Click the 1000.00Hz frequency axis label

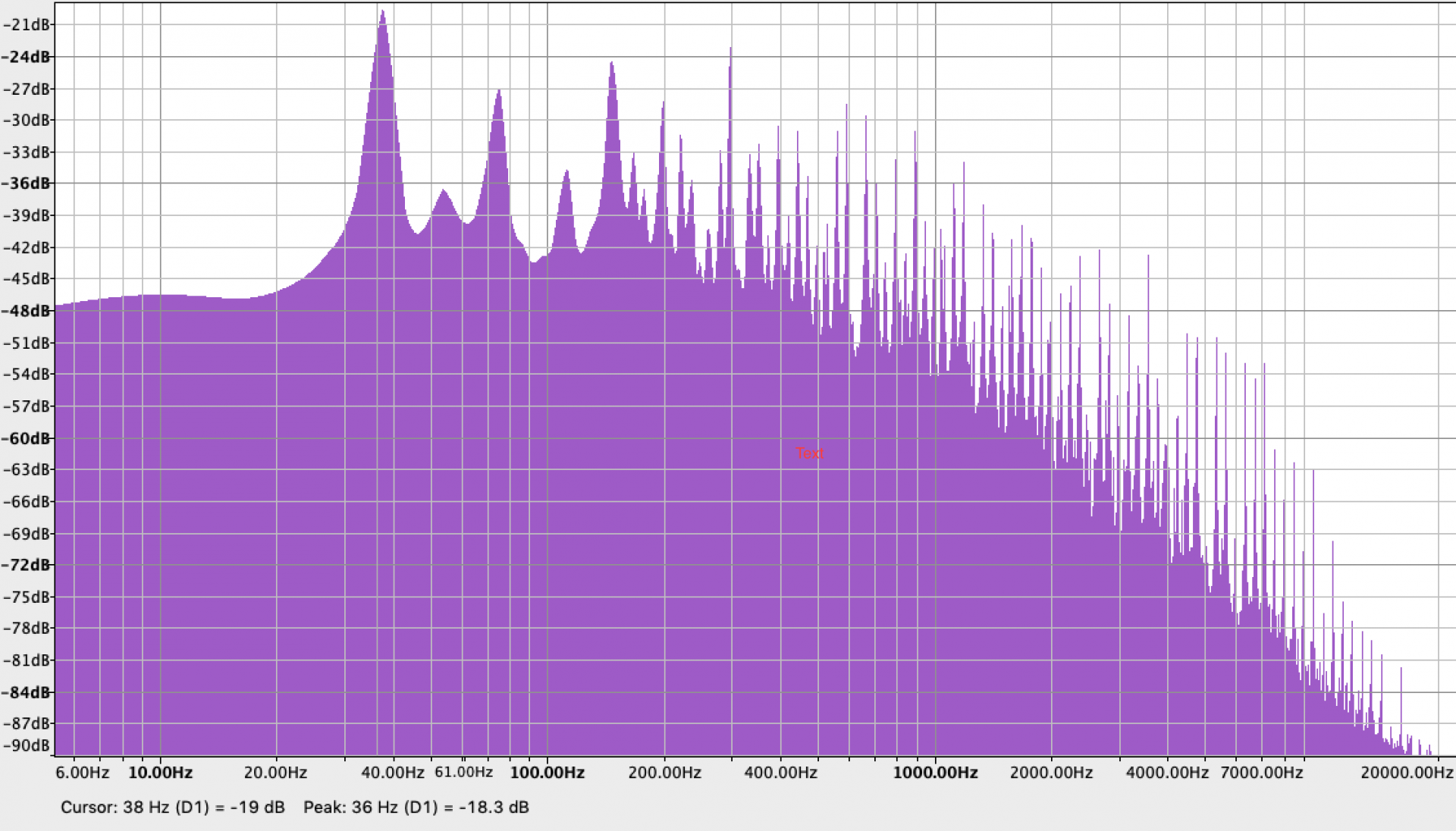pyautogui.click(x=935, y=773)
